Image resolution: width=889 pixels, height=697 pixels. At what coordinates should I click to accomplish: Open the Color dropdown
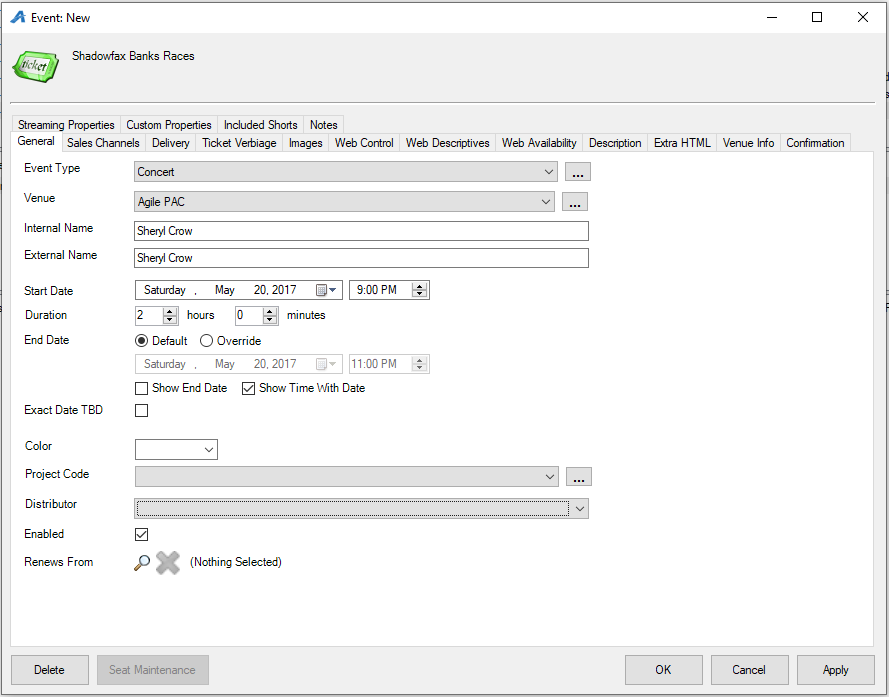209,450
